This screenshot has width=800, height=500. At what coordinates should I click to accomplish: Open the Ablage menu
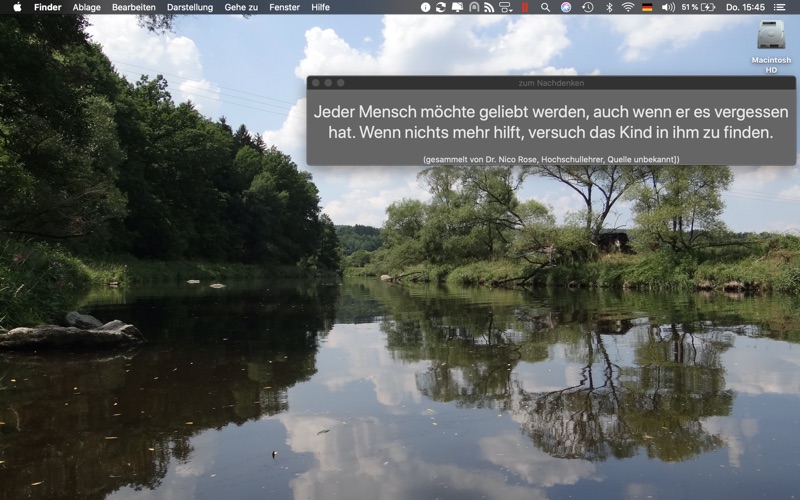86,7
